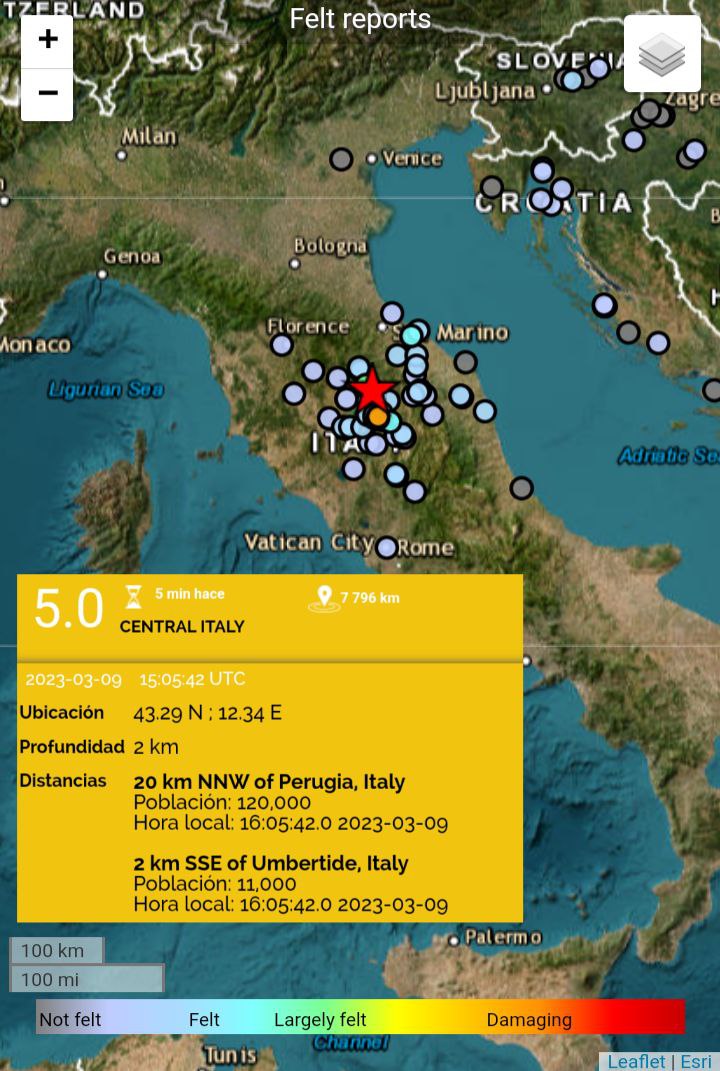Click gray marker on Adriatic coast southeast
The width and height of the screenshot is (720, 1071).
pyautogui.click(x=522, y=488)
